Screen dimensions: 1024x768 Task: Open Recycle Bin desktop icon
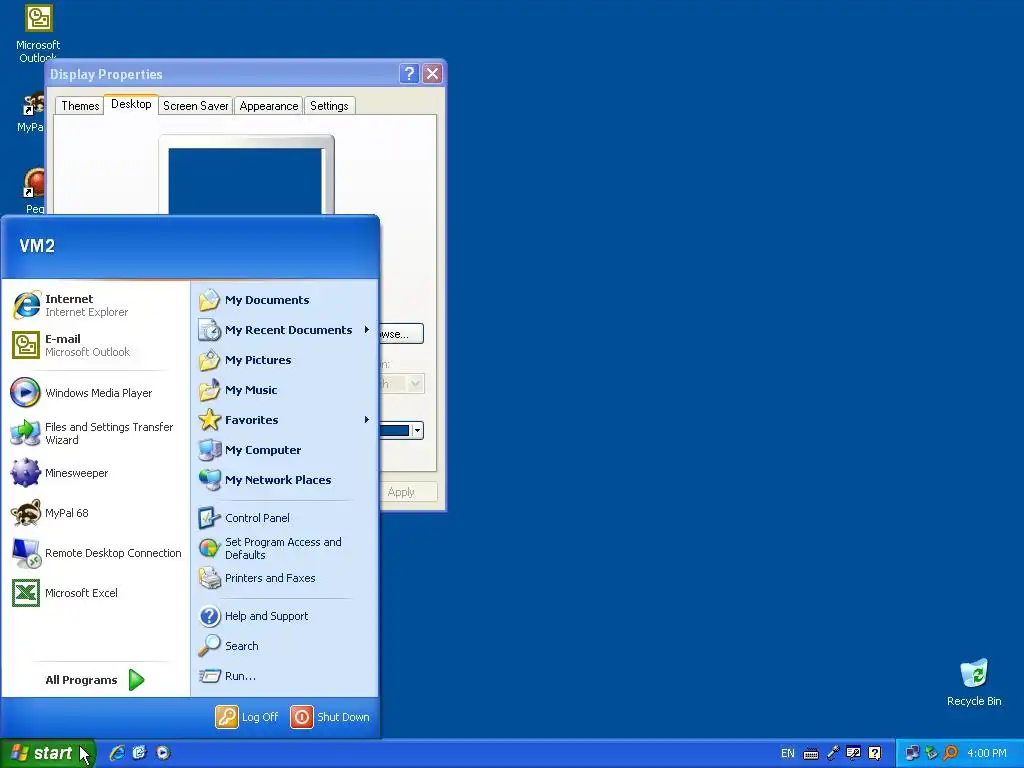click(974, 682)
